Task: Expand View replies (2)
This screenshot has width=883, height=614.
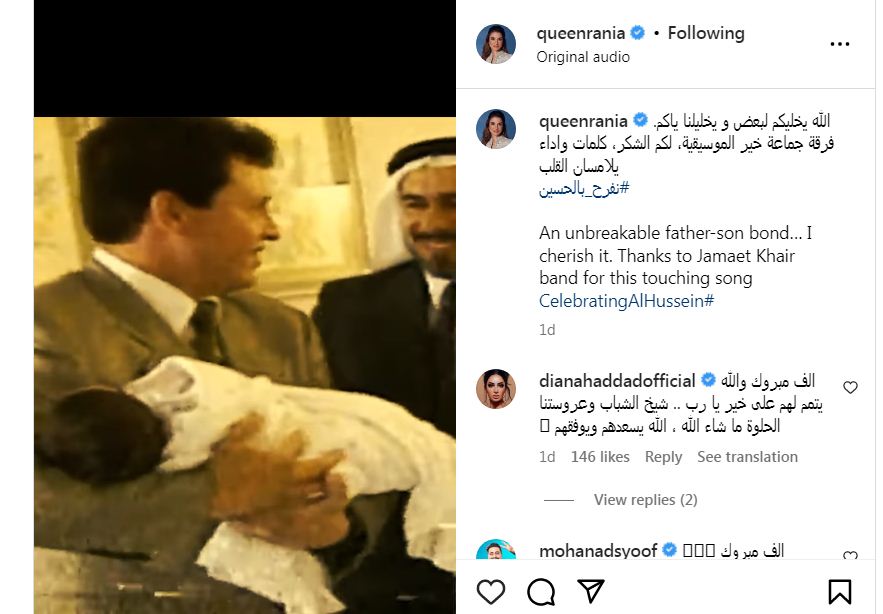Action: click(x=645, y=500)
